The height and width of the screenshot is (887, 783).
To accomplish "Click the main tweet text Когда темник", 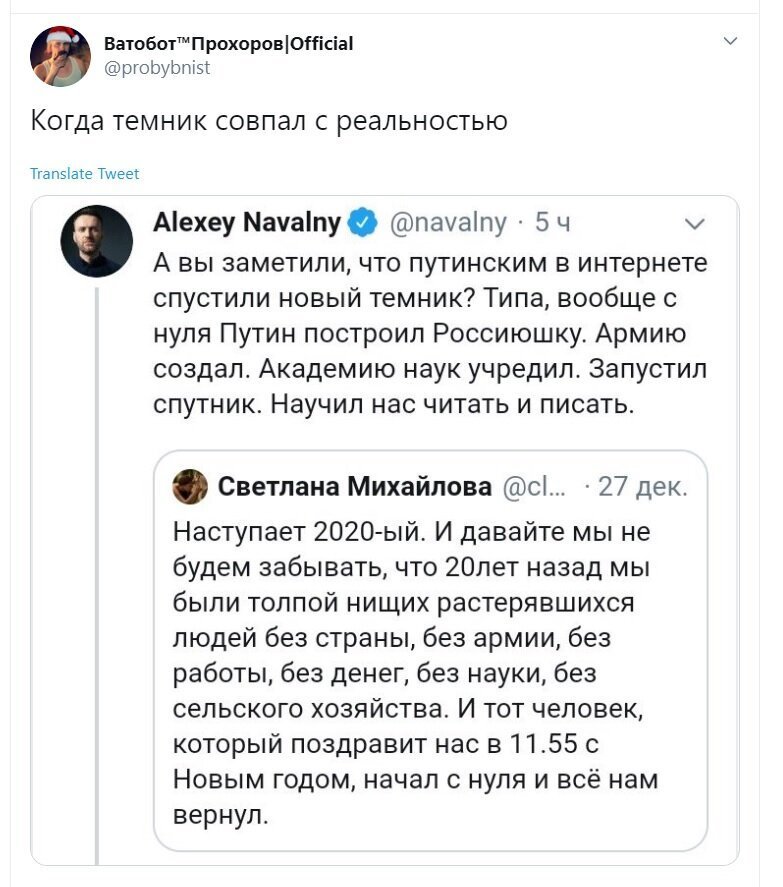I will pos(269,120).
